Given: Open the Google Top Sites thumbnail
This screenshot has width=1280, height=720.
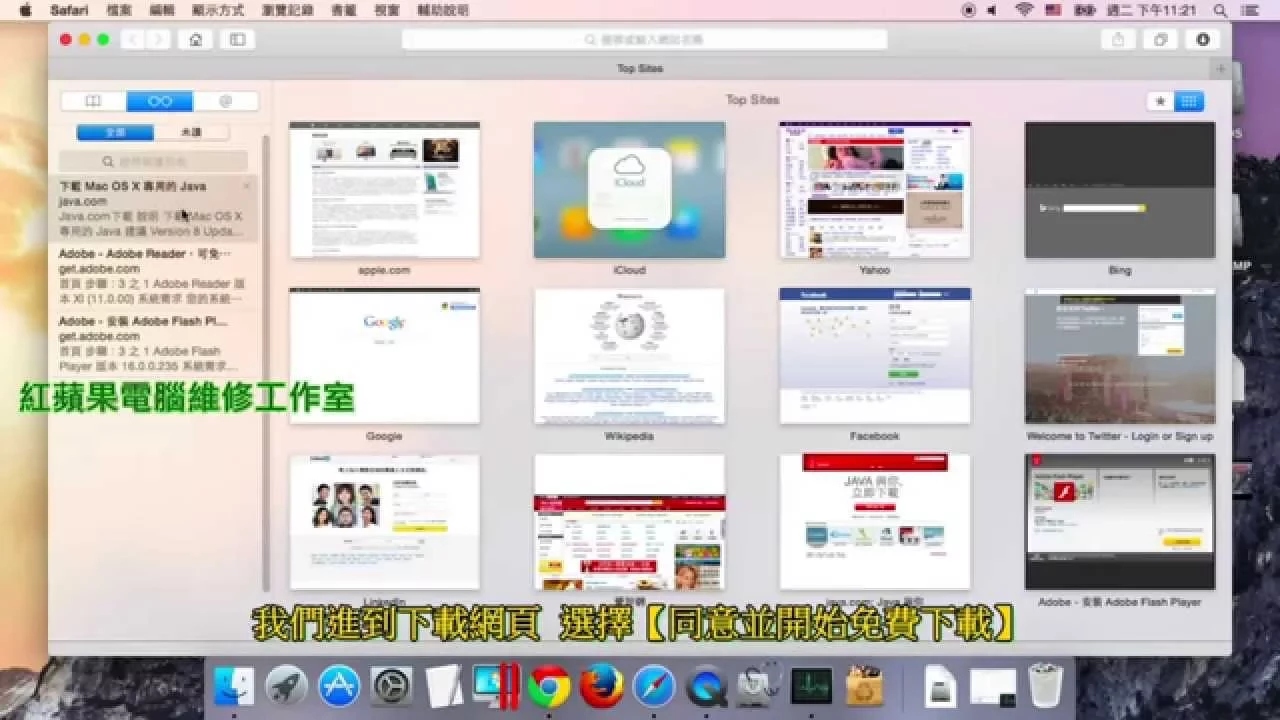Looking at the screenshot, I should point(384,356).
